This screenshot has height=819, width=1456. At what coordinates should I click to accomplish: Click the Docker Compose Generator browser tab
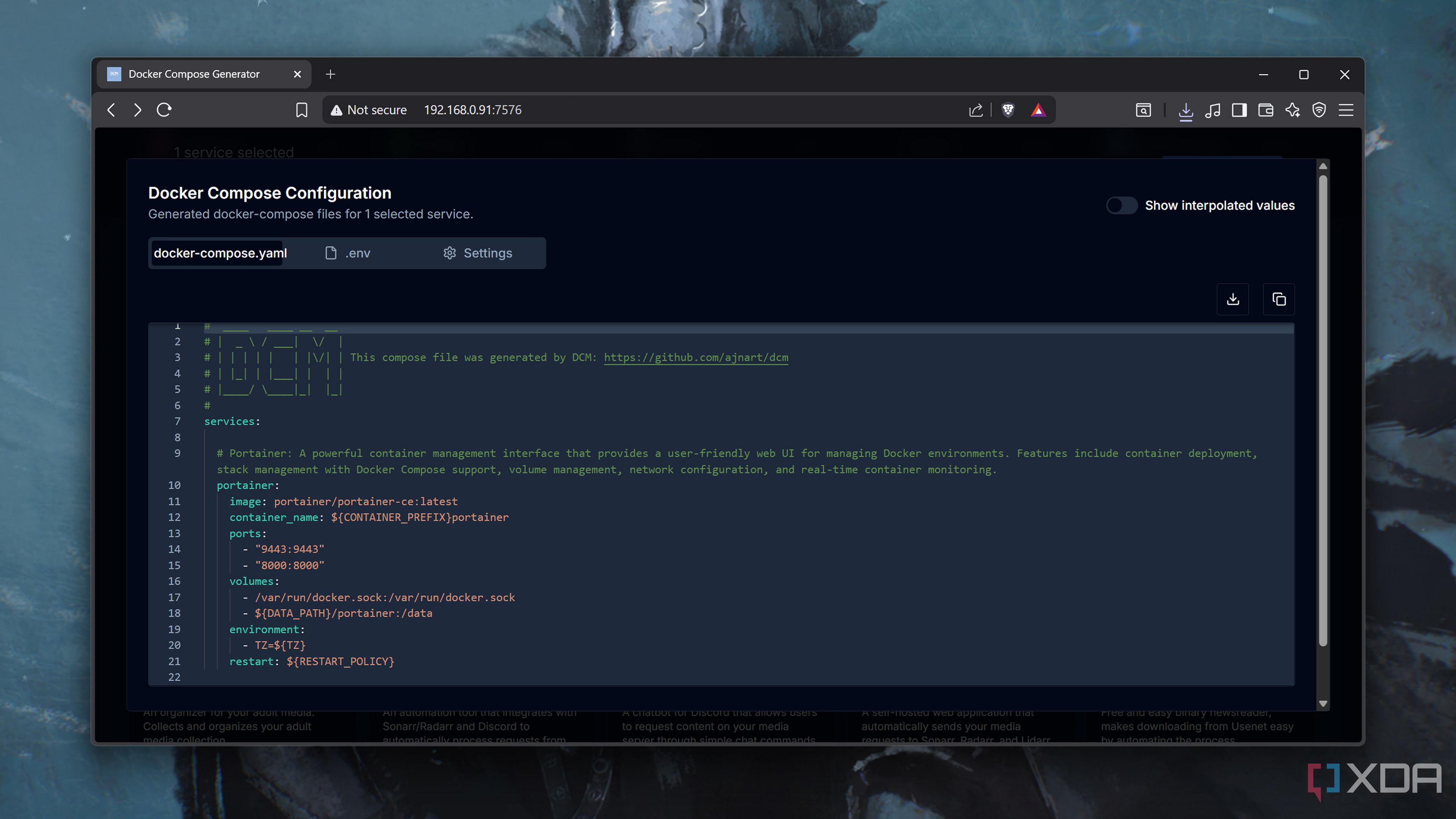point(204,74)
